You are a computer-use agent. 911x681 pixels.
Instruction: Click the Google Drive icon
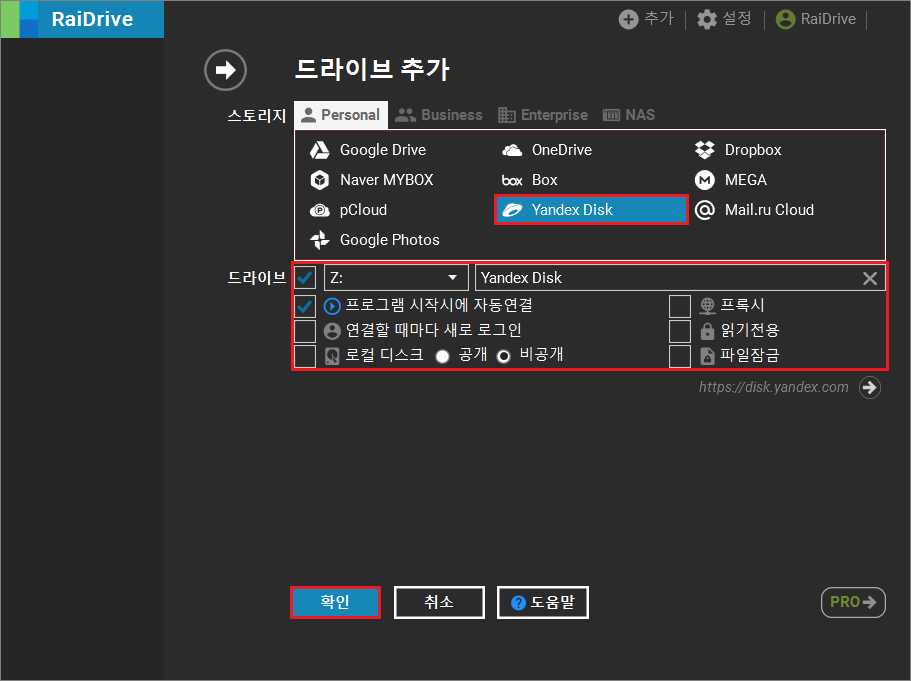coord(320,150)
